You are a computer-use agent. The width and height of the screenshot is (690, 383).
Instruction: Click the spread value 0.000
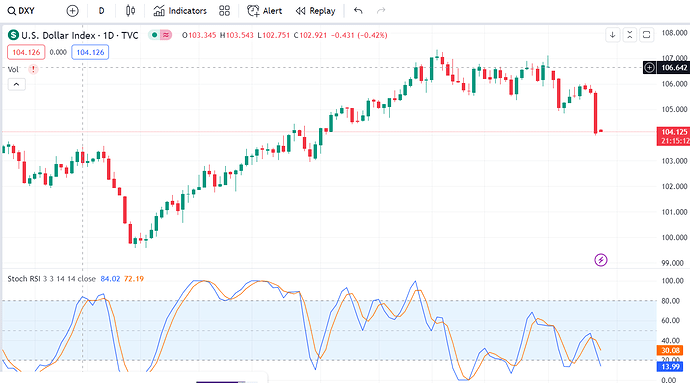pyautogui.click(x=58, y=52)
